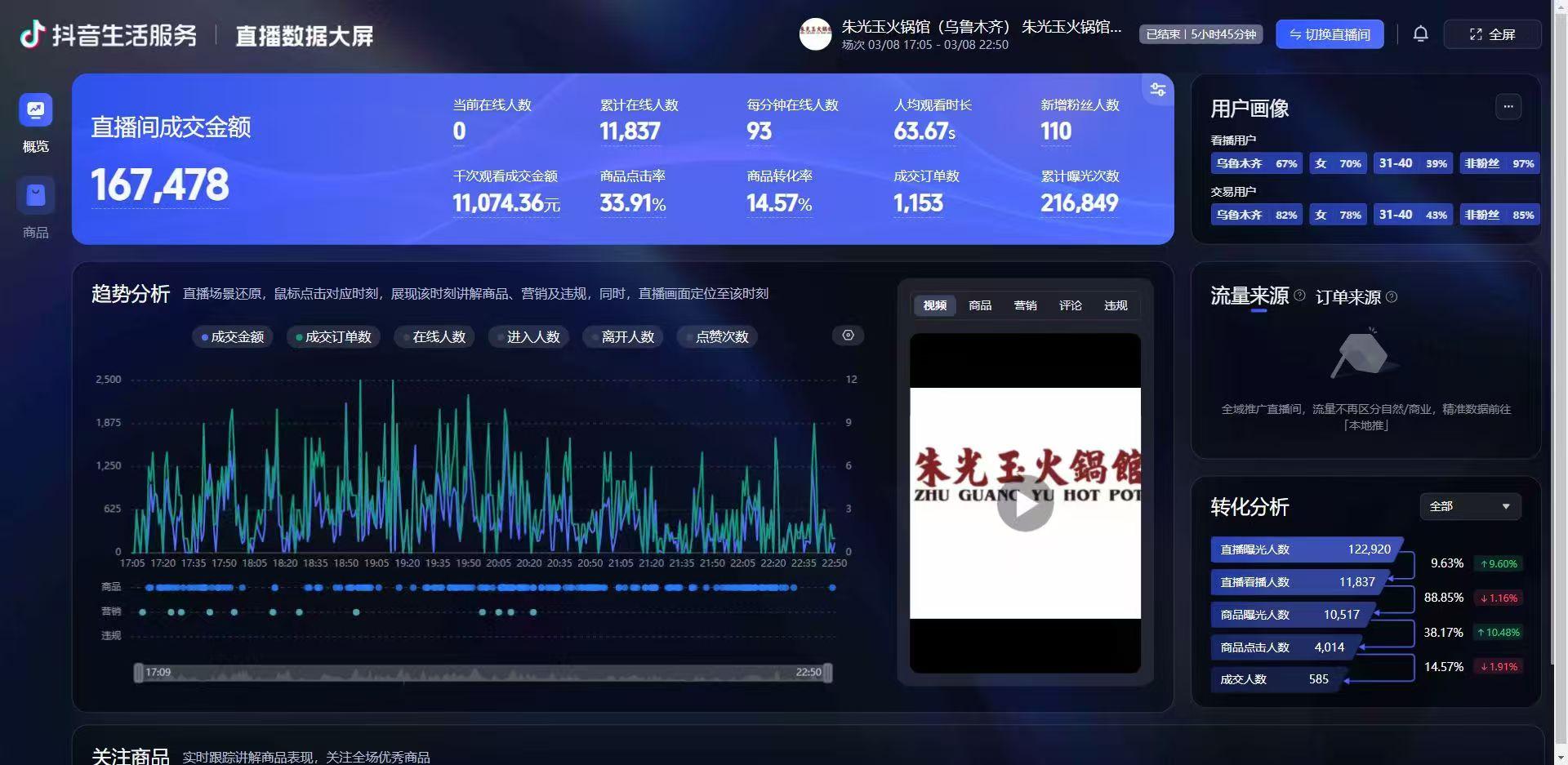Click the Douyin logo icon
This screenshot has height=765, width=1568.
point(32,34)
